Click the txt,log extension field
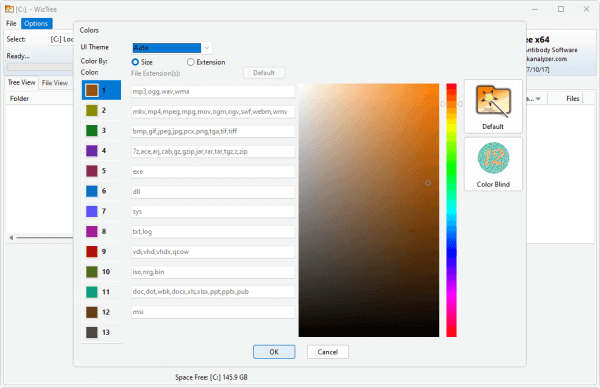600x388 pixels. point(213,232)
